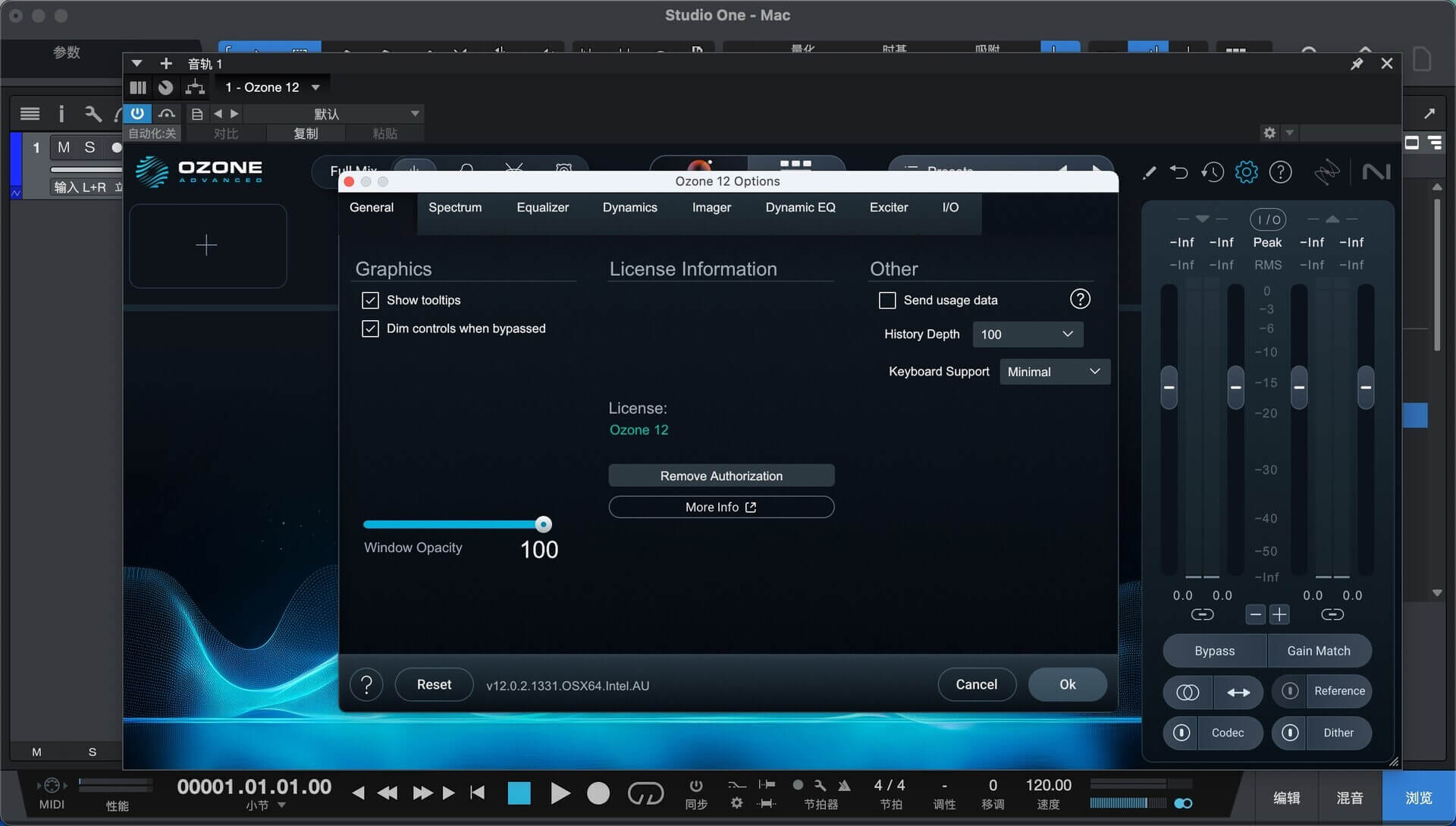
Task: Toggle Show tooltips checkbox
Action: tap(370, 300)
